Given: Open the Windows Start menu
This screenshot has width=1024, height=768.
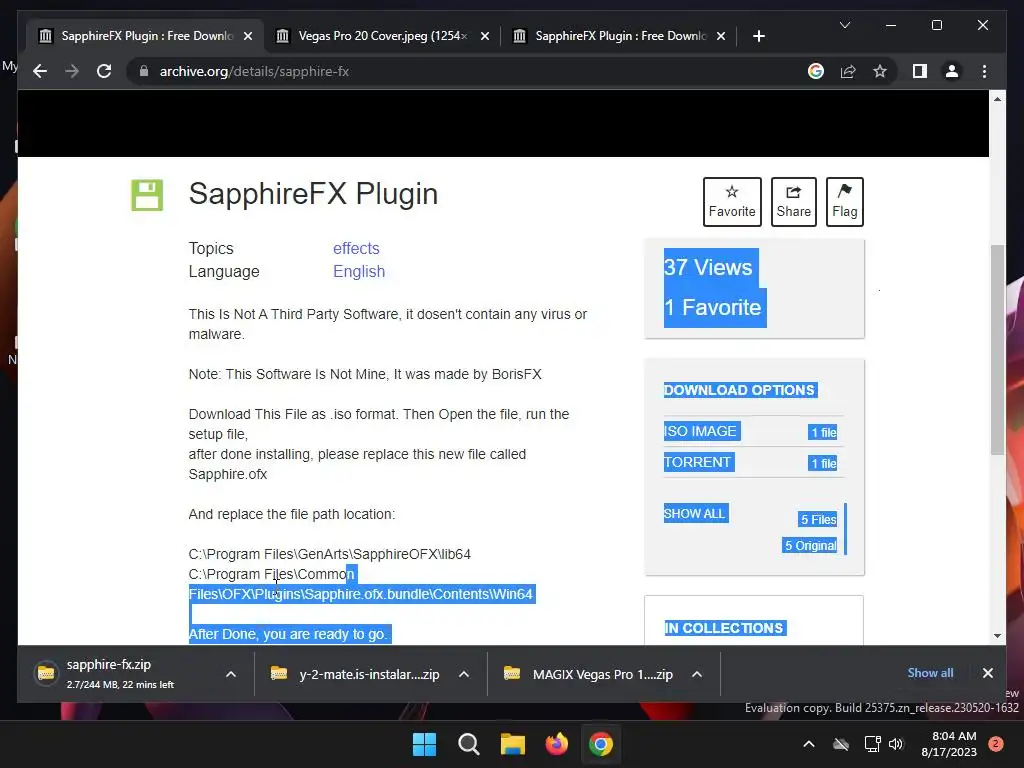Looking at the screenshot, I should (424, 744).
